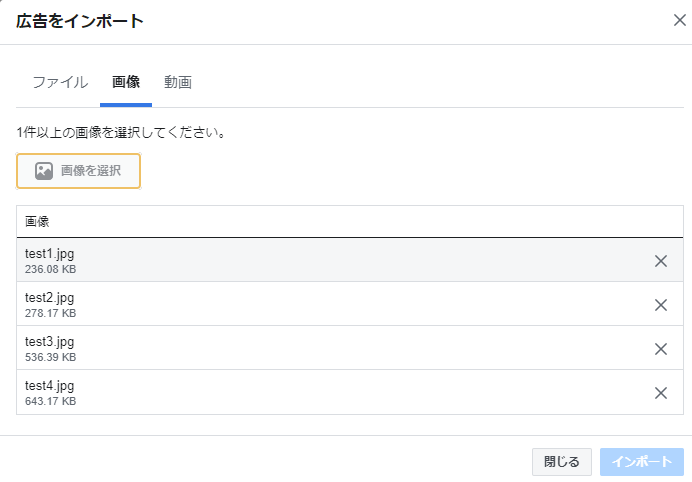This screenshot has height=482, width=692.
Task: Close the 広告をインポート dialog with X
Action: coord(680,20)
